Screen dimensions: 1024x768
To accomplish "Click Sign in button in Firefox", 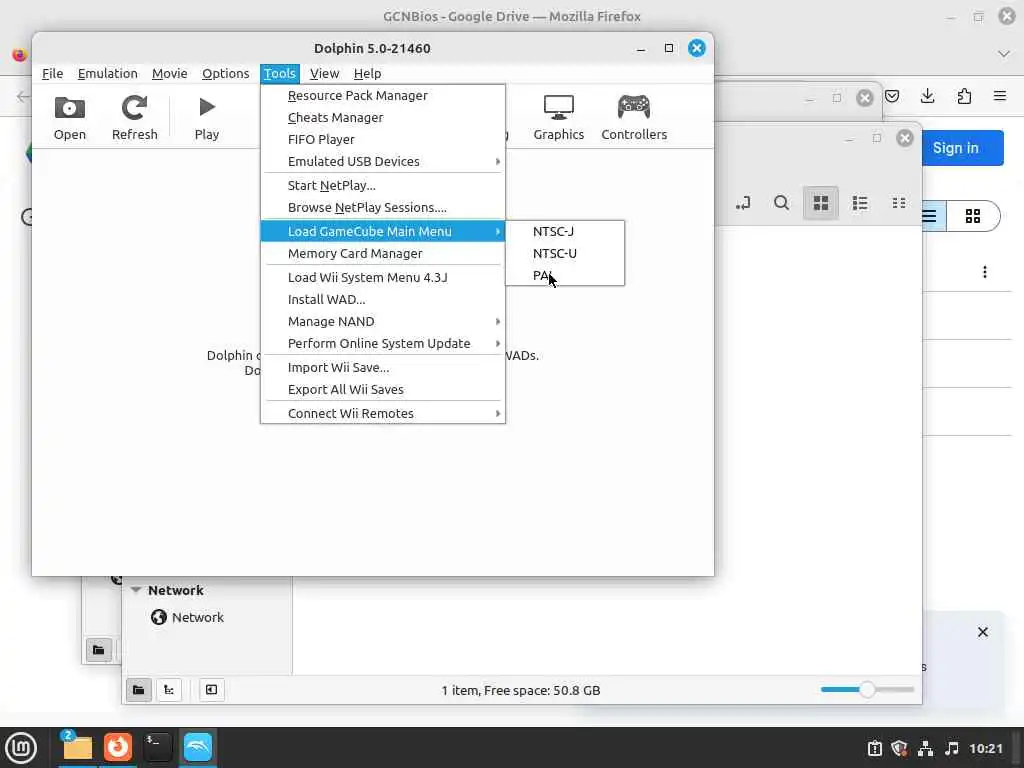I will (x=962, y=148).
